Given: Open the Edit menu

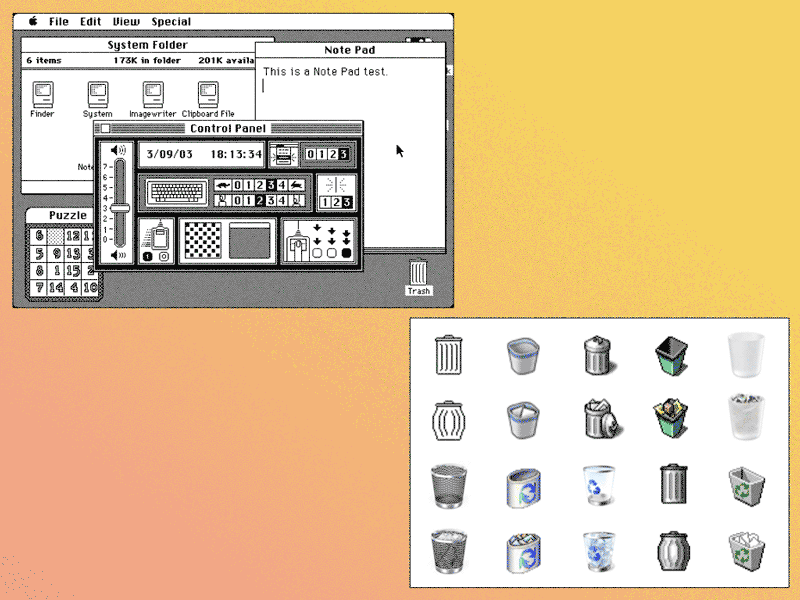Looking at the screenshot, I should pos(91,21).
